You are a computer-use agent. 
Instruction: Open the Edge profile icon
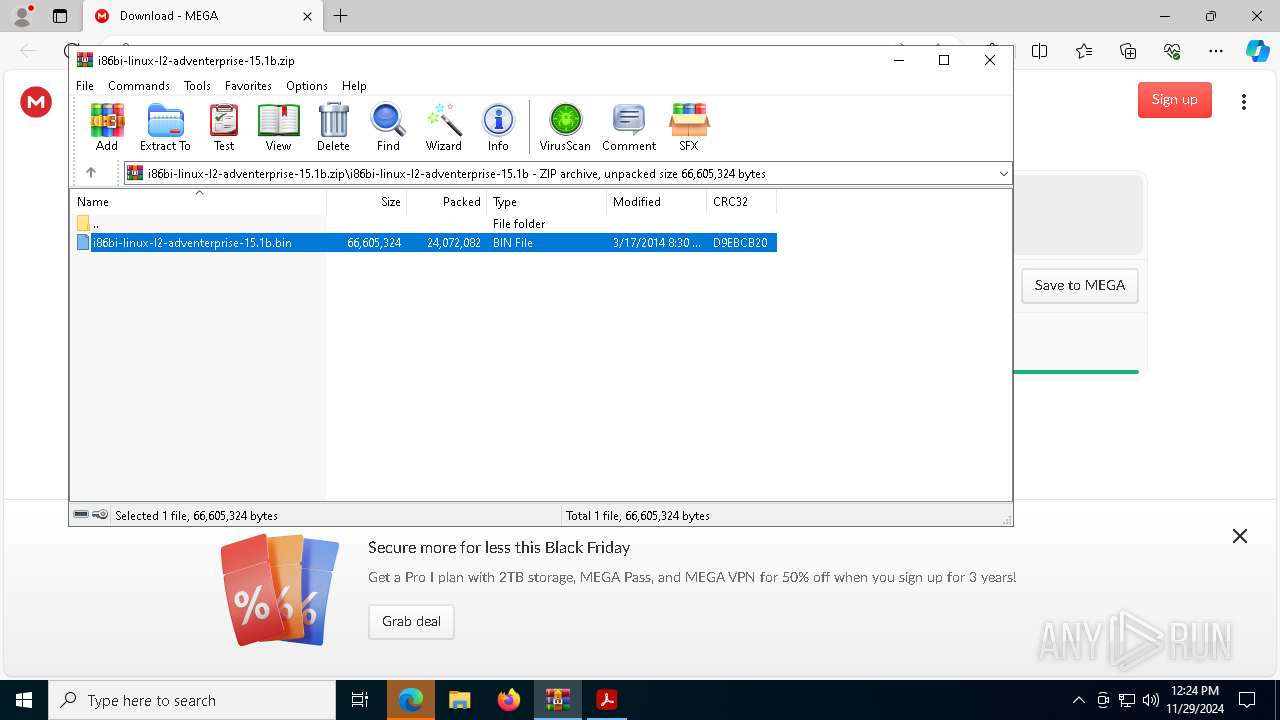point(22,15)
